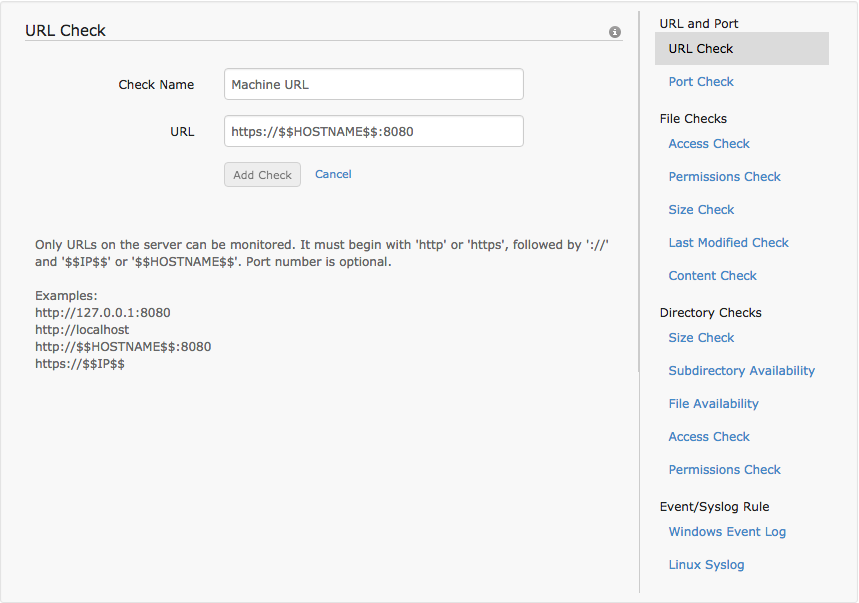Viewport: 859px width, 603px height.
Task: Click the Cancel link
Action: click(333, 174)
